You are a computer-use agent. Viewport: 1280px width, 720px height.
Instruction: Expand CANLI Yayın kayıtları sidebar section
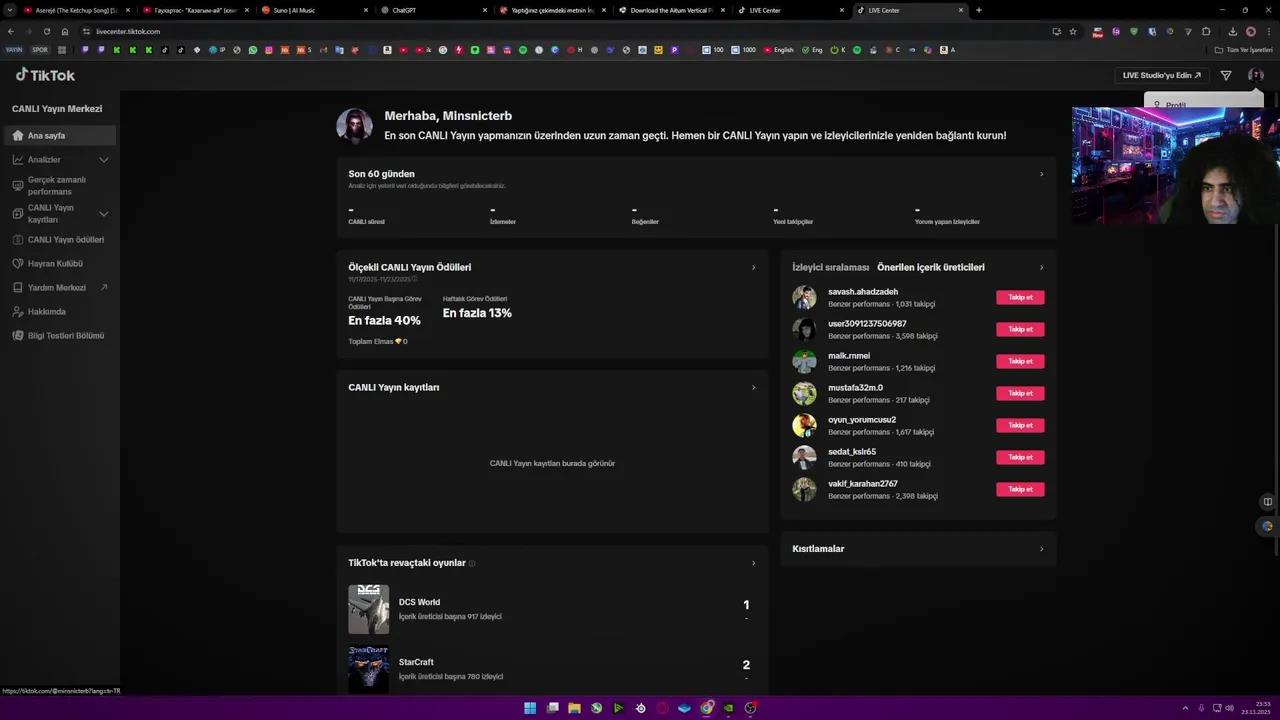[x=103, y=213]
